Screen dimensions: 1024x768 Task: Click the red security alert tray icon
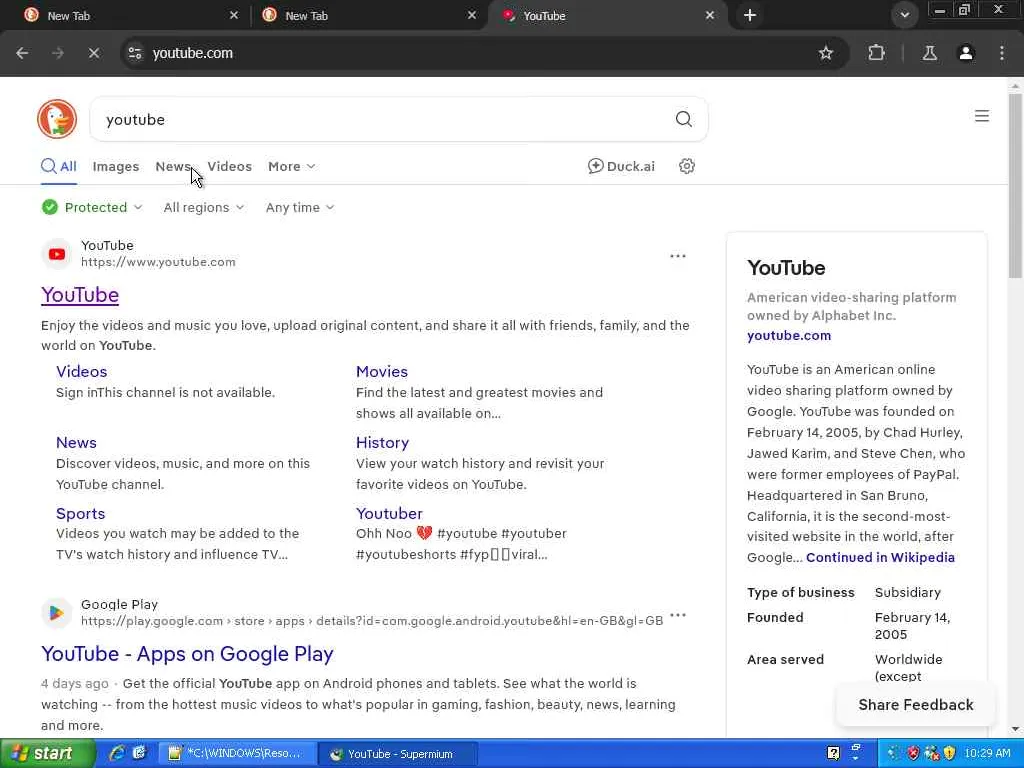pyautogui.click(x=913, y=753)
